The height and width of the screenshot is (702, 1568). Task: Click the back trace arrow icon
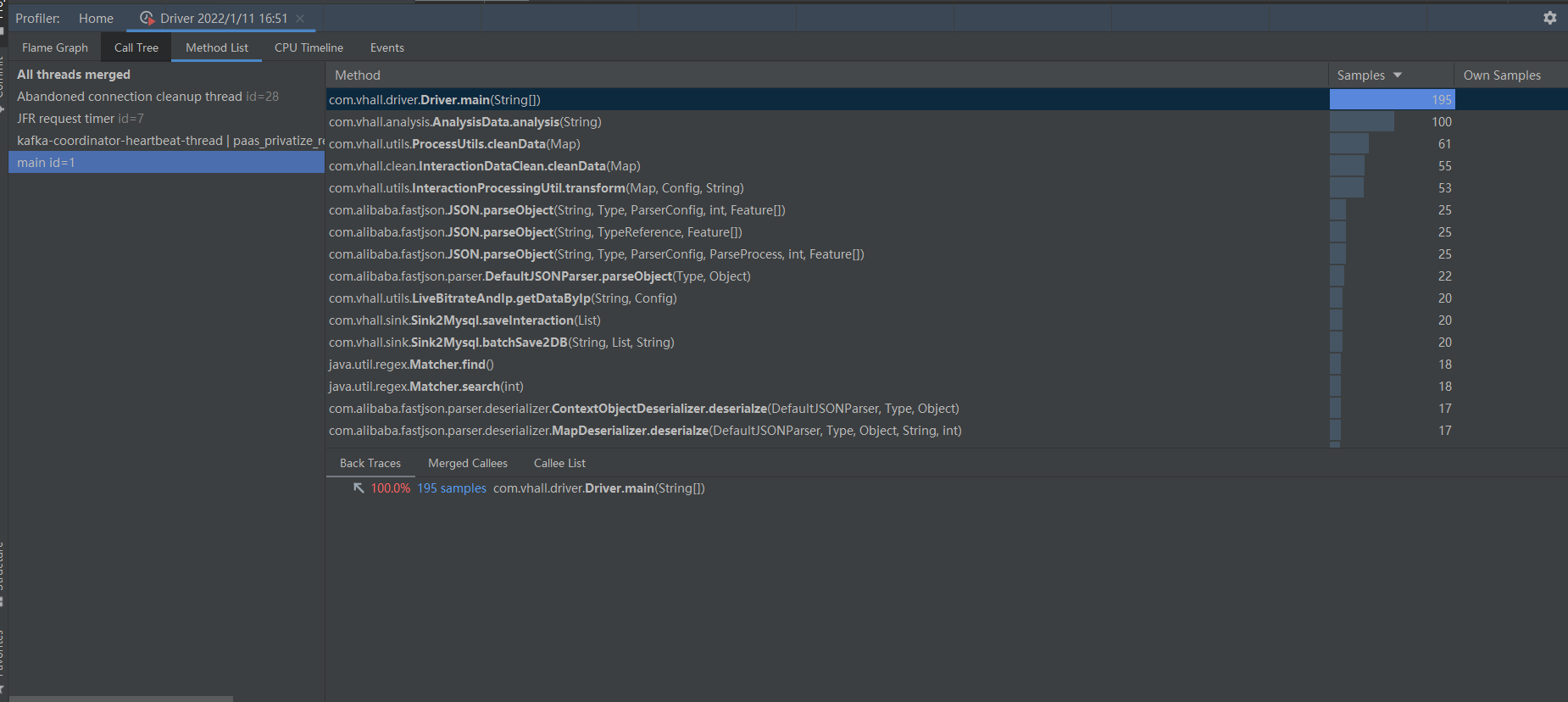[359, 487]
